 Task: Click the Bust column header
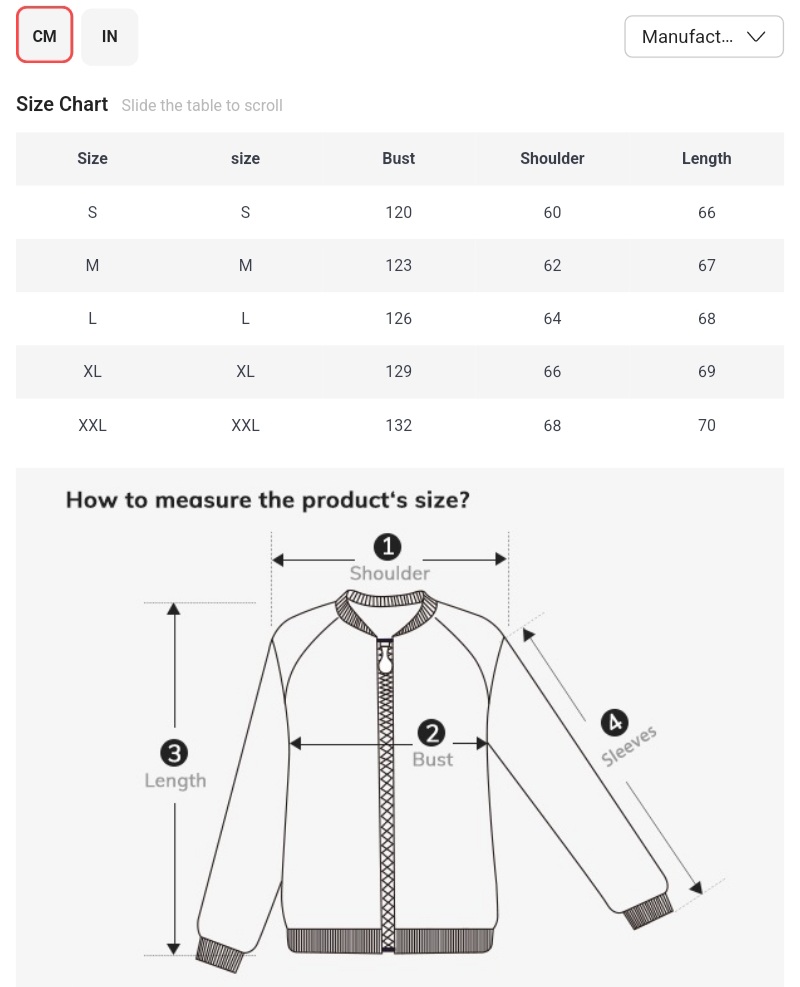click(x=398, y=158)
